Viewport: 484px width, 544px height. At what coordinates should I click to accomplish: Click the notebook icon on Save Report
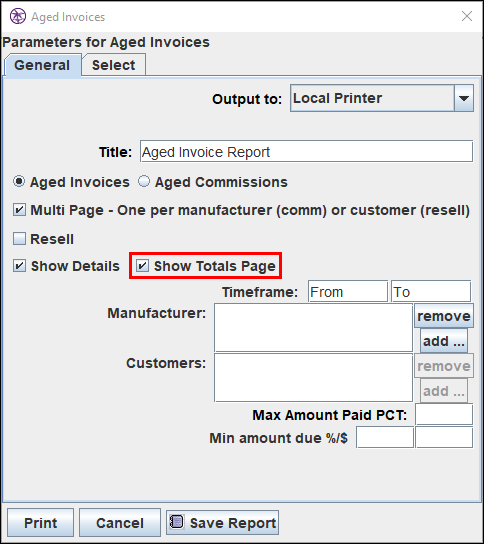click(177, 522)
